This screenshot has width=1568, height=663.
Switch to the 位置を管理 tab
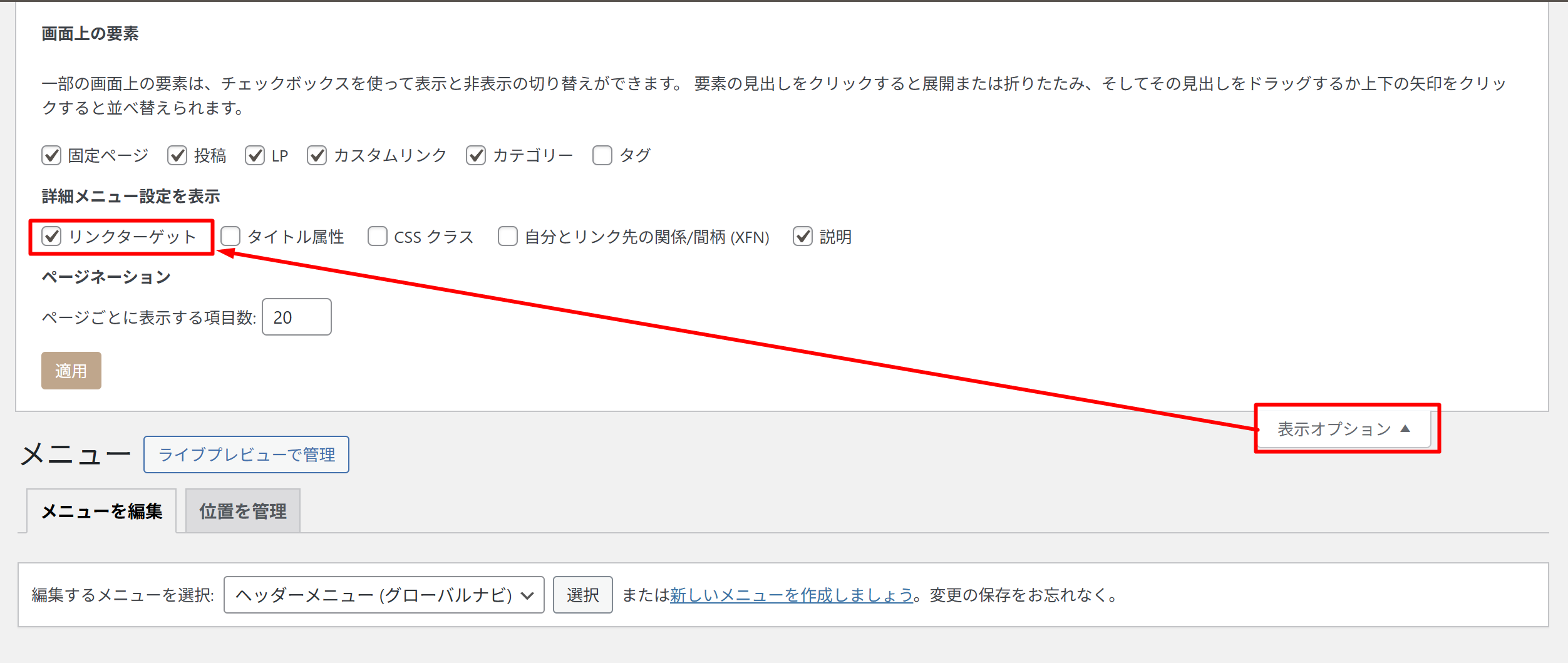click(x=243, y=511)
